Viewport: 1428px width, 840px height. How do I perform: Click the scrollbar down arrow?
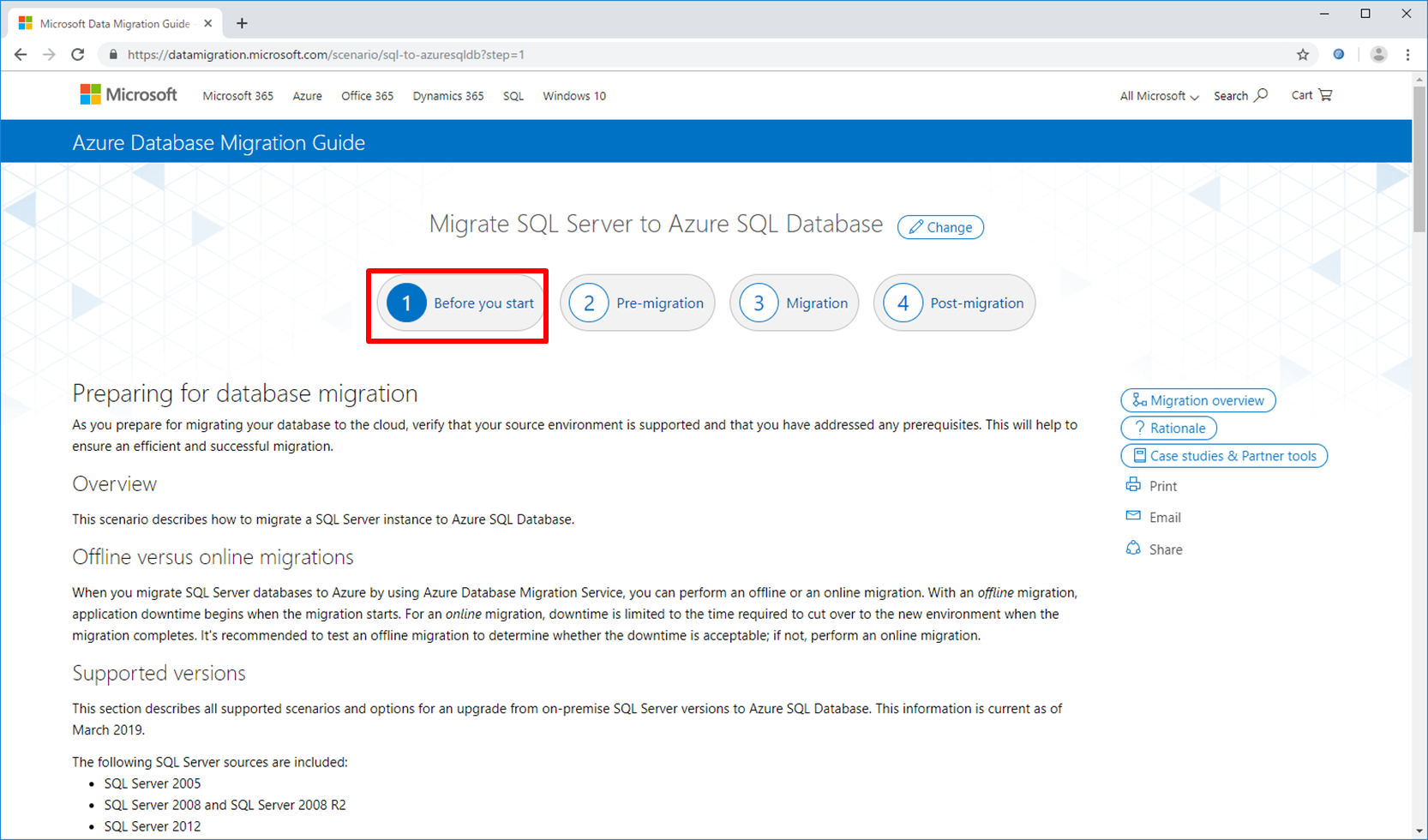coord(1419,831)
